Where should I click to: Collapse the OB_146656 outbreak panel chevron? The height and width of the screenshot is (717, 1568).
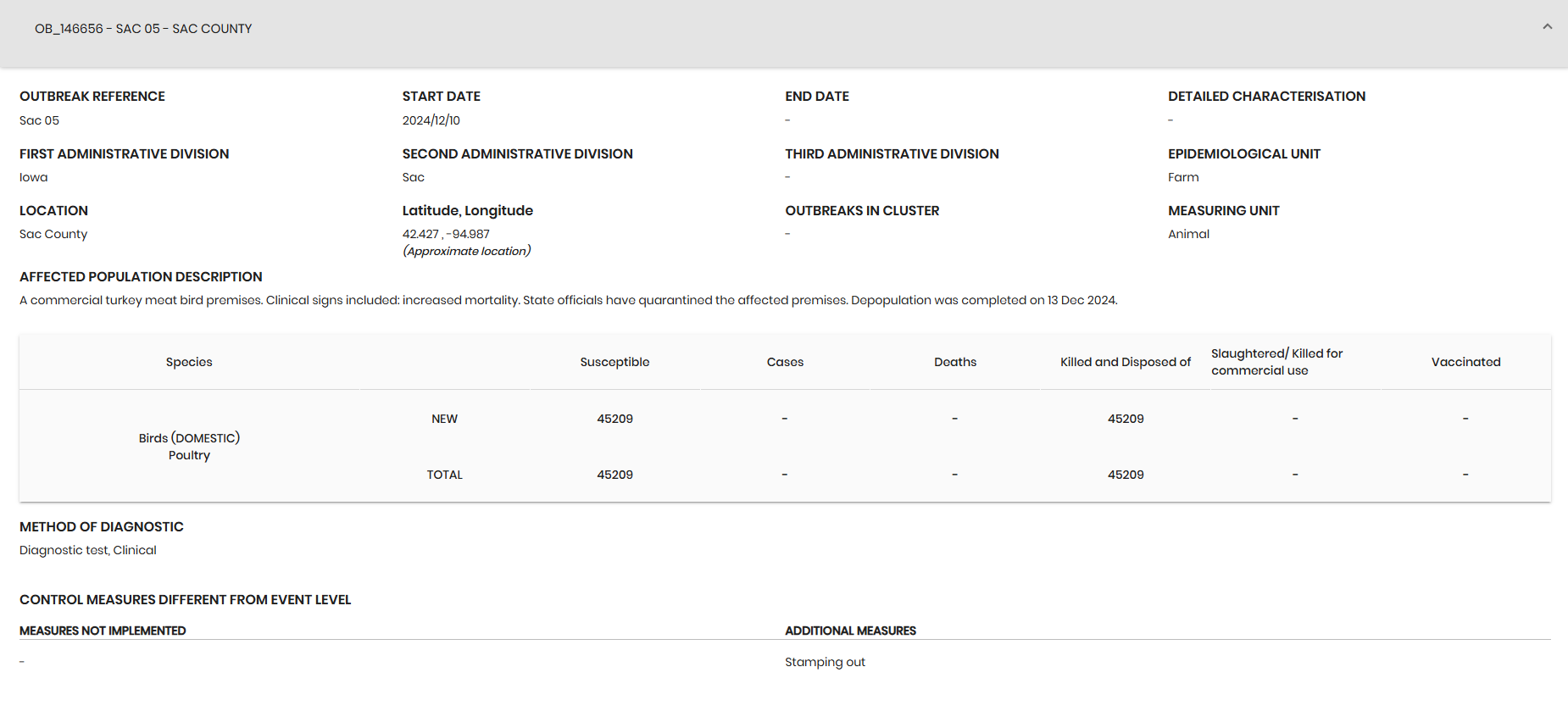[x=1547, y=27]
